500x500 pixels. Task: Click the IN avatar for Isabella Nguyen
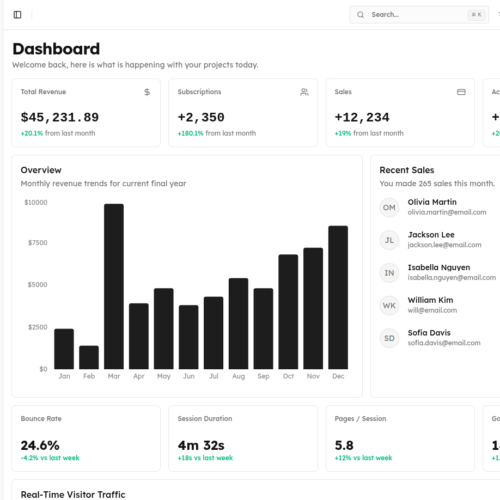389,273
